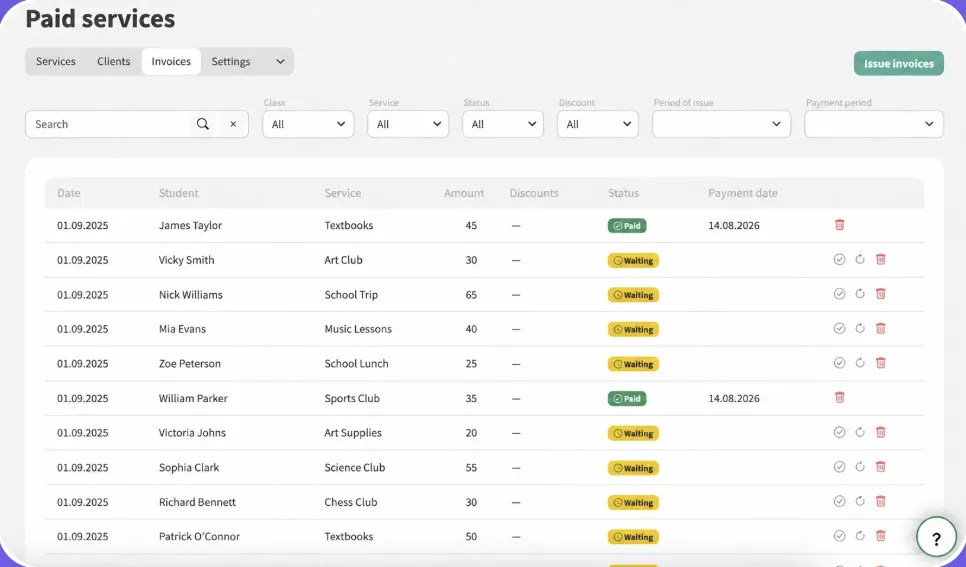The image size is (966, 567).
Task: Delete Victoria Johns' Art Supplies invoice
Action: [880, 432]
